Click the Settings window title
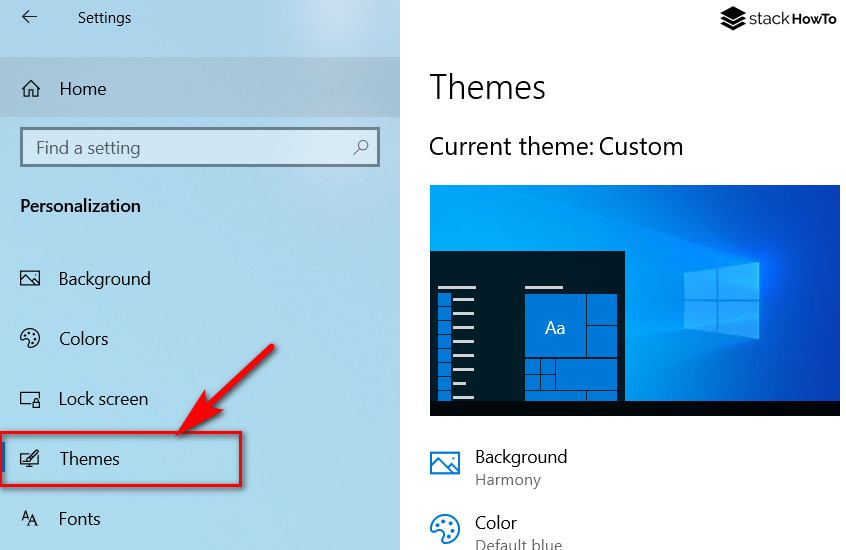This screenshot has width=846, height=550. pyautogui.click(x=104, y=18)
